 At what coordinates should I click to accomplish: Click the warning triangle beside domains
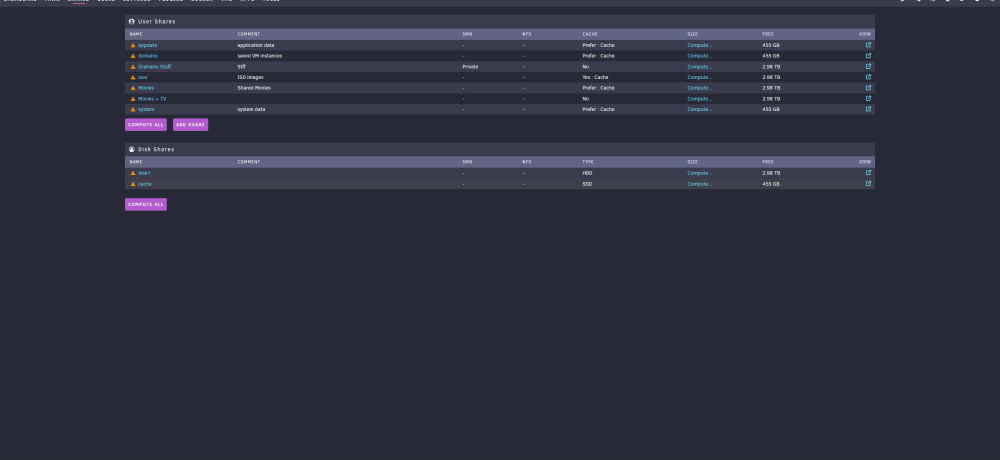[133, 56]
